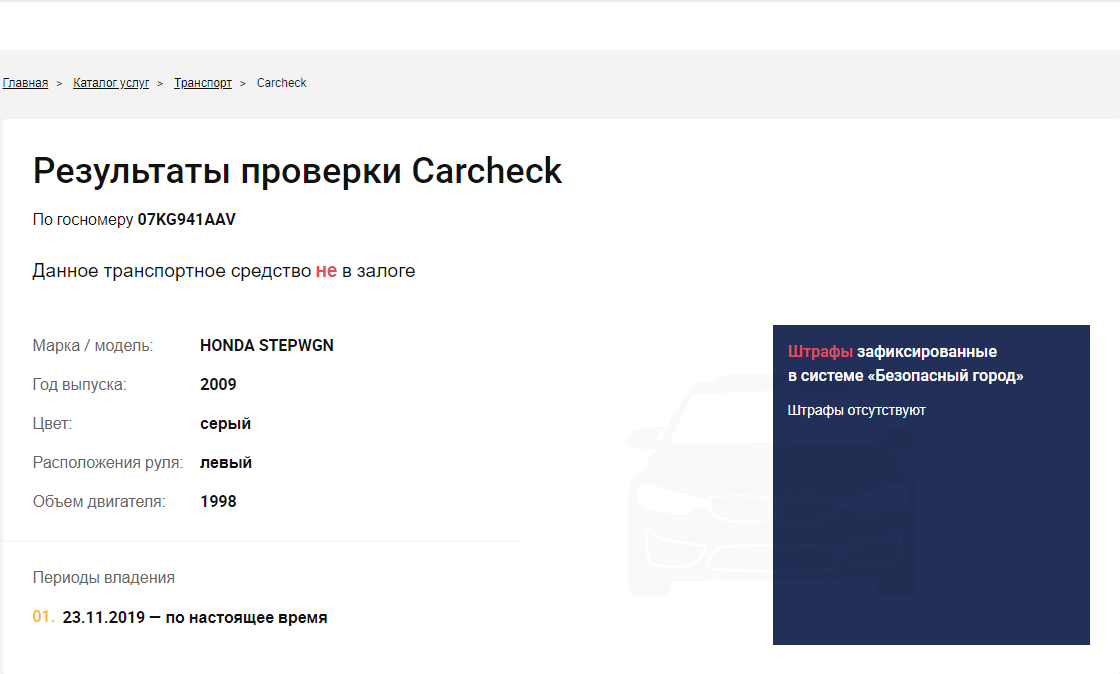
Task: Click the Марка / модель label
Action: 93,346
